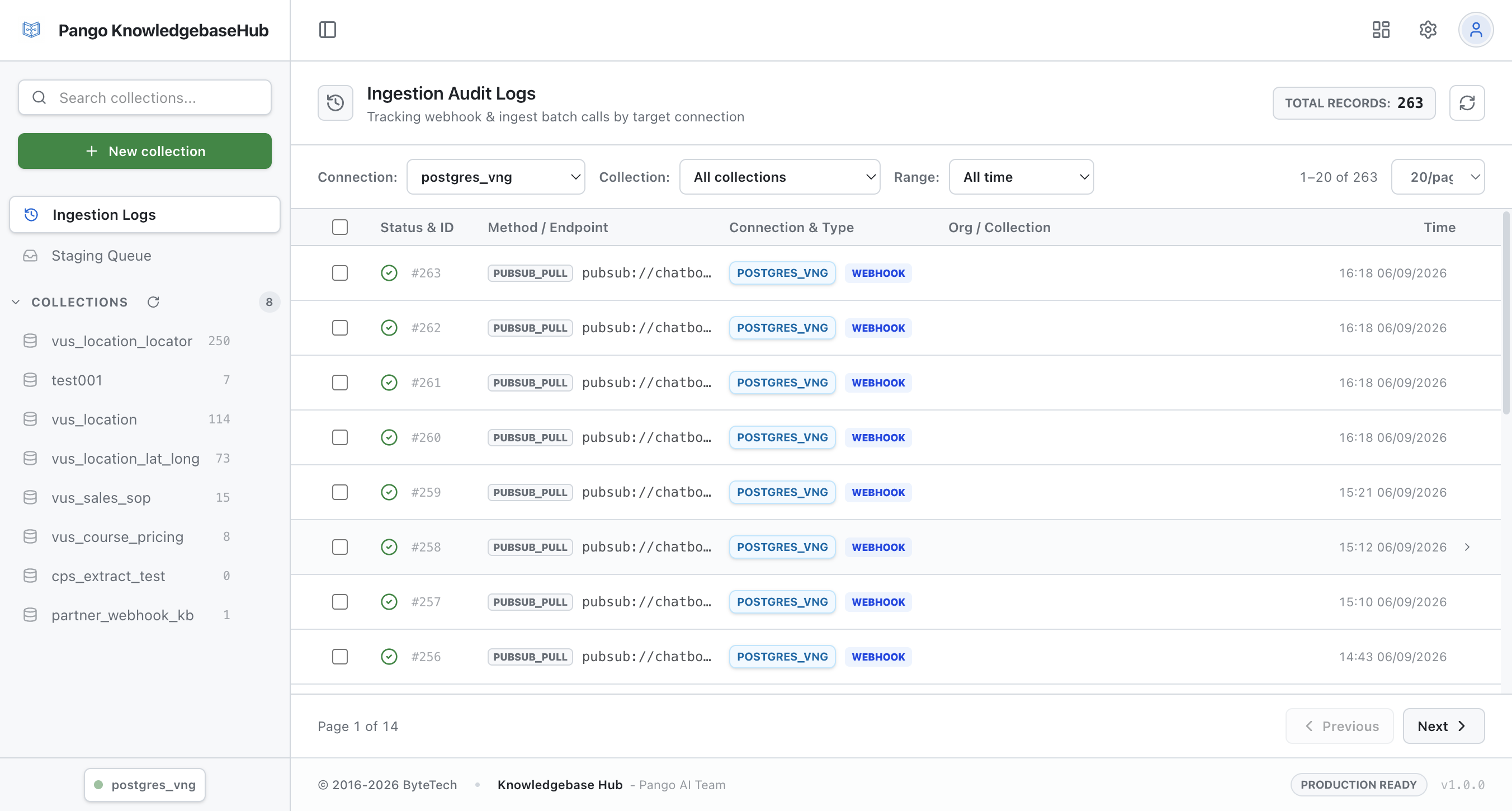Check the box for log #263
The width and height of the screenshot is (1512, 811).
(x=340, y=273)
